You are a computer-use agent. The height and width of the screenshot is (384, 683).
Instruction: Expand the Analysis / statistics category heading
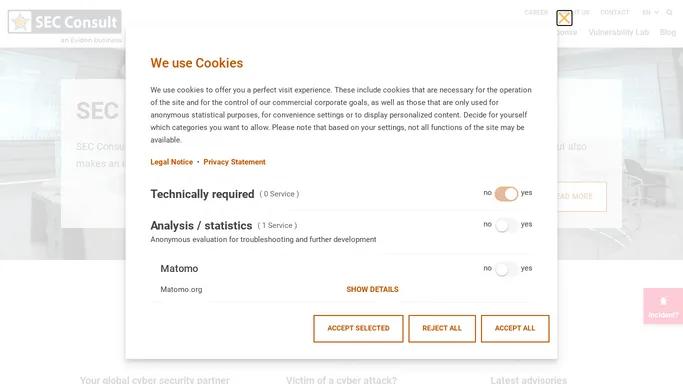(201, 226)
